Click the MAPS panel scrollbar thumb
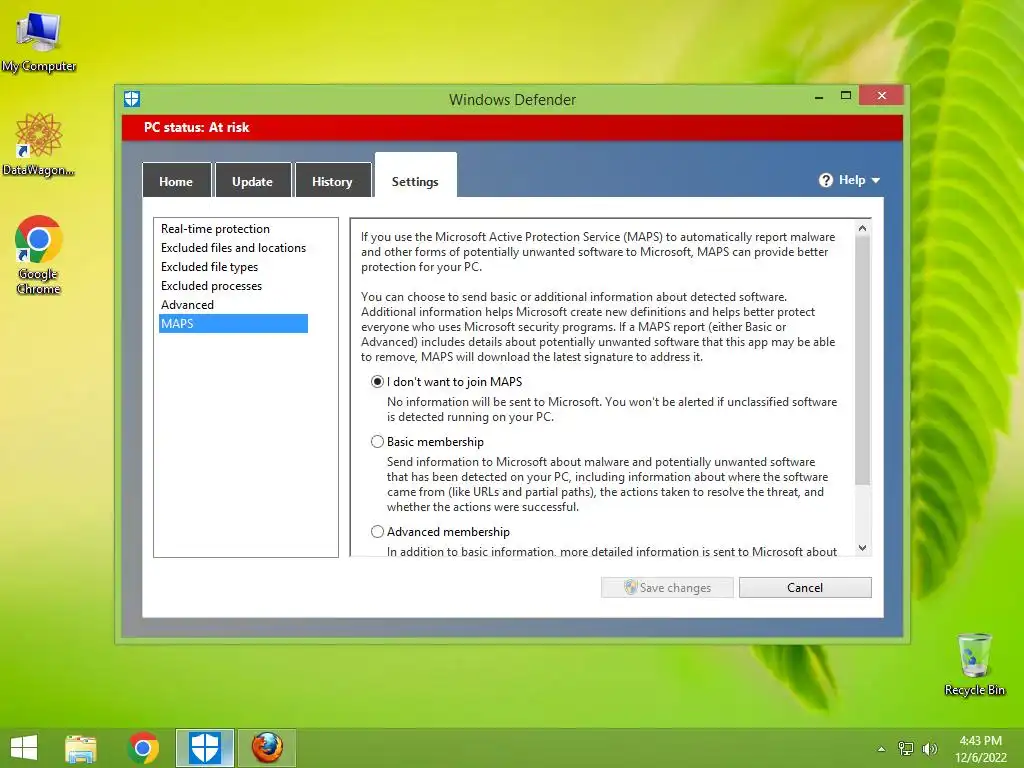The height and width of the screenshot is (768, 1024). pos(862,360)
